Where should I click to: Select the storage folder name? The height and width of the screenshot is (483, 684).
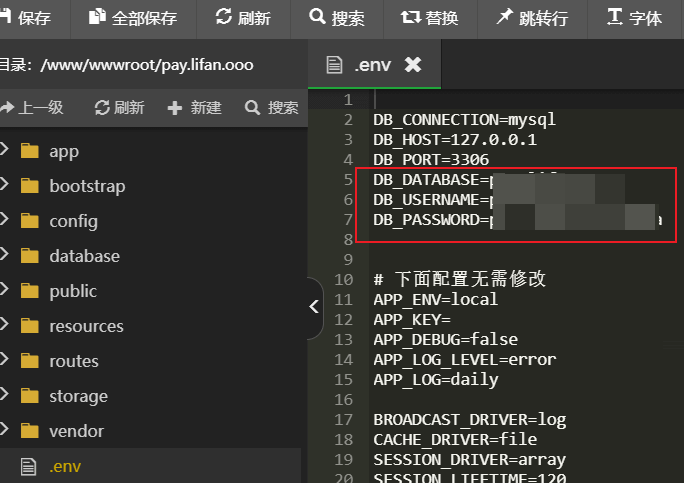coord(79,396)
